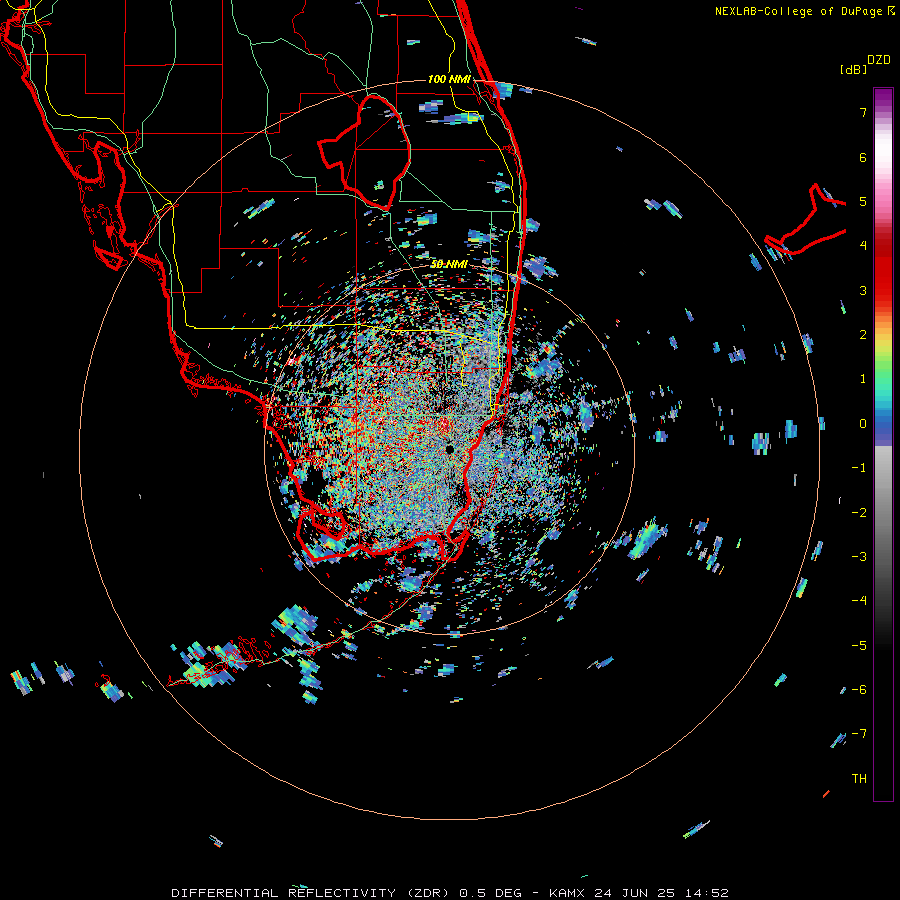This screenshot has width=900, height=900.
Task: Click the Differential Reflectivity product title caption
Action: coord(450,893)
